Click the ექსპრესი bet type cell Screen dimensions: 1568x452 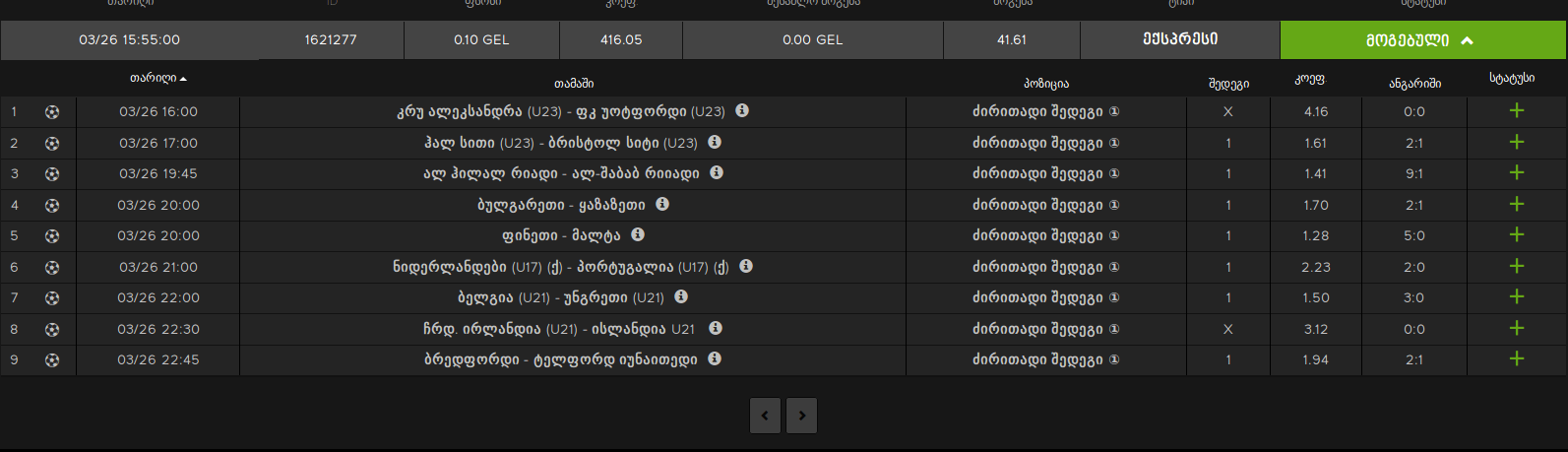click(x=1179, y=39)
